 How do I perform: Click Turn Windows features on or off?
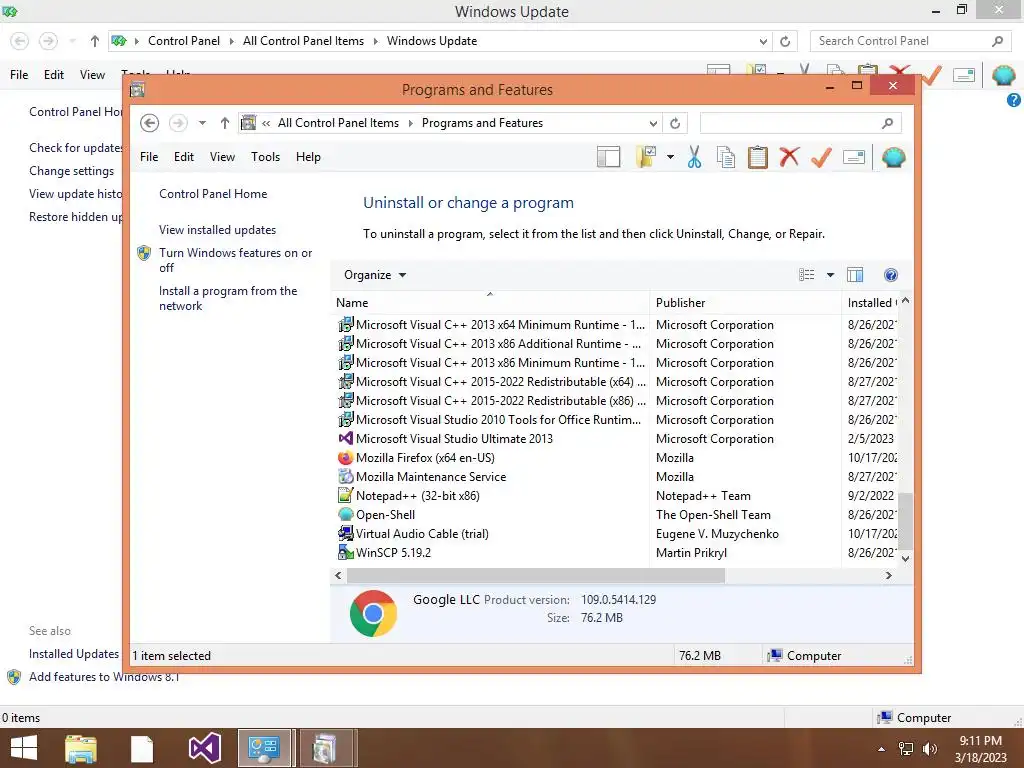point(235,260)
